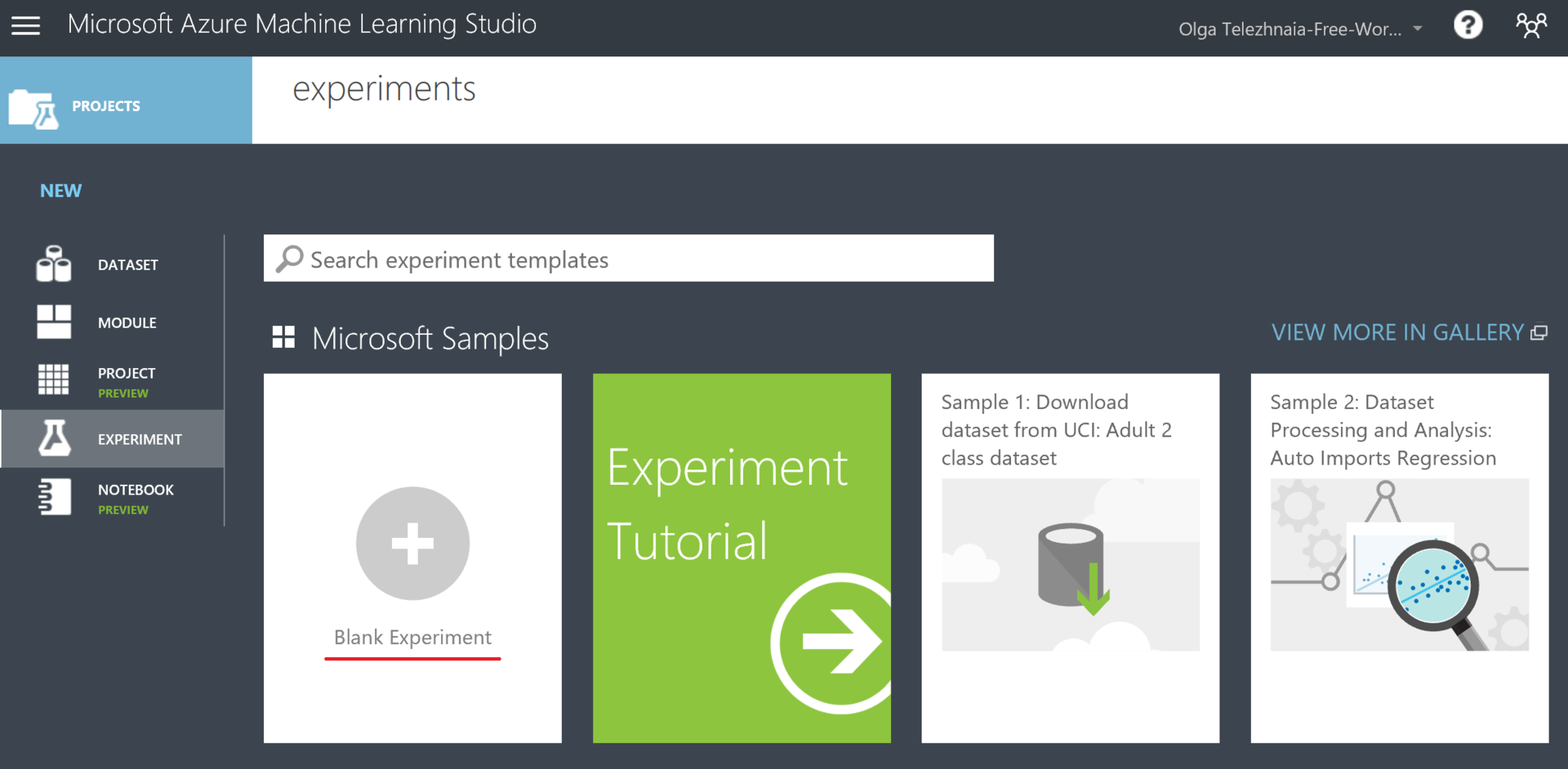Image resolution: width=1568 pixels, height=769 pixels.
Task: Click the Projects folder flask icon
Action: coord(33,109)
